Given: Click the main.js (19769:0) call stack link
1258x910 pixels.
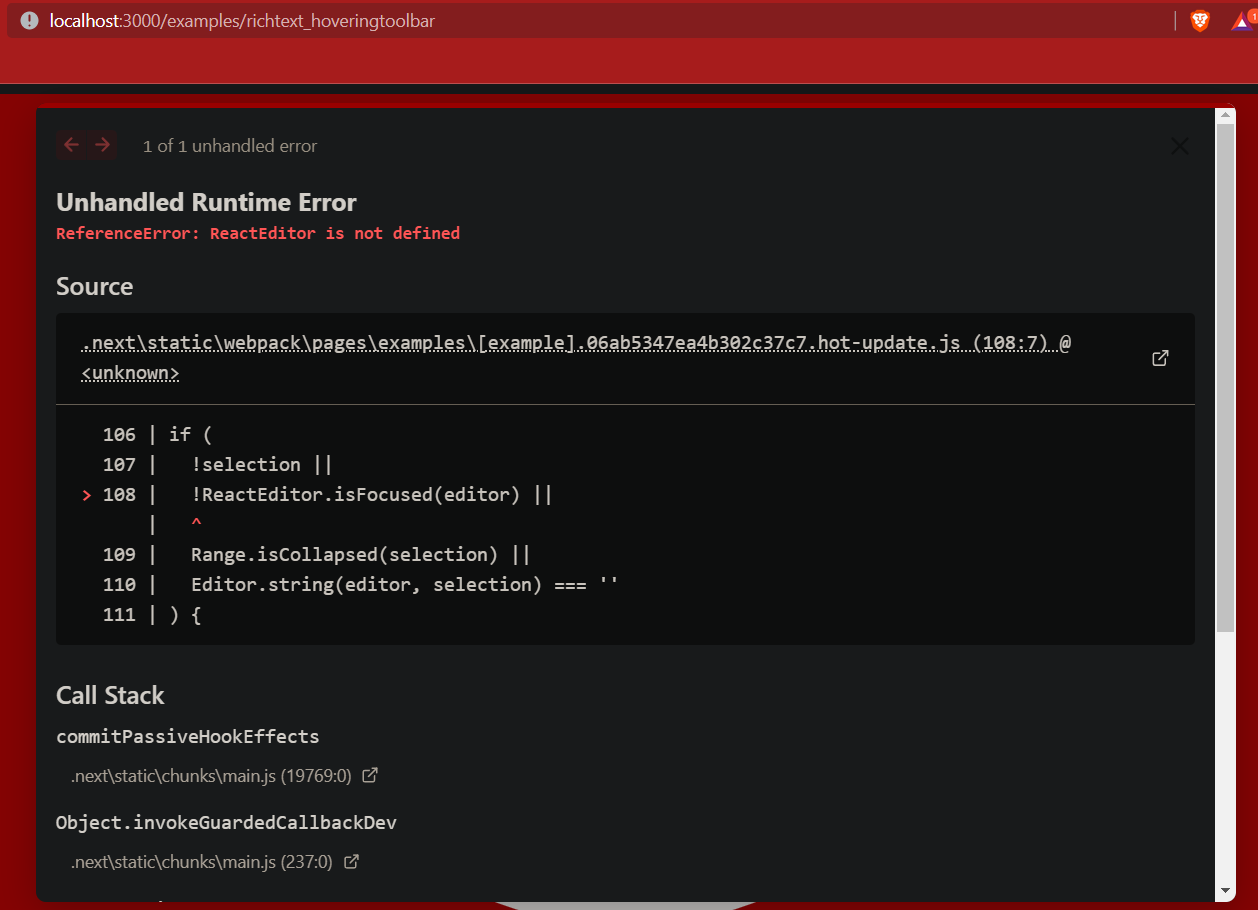Looking at the screenshot, I should (210, 774).
